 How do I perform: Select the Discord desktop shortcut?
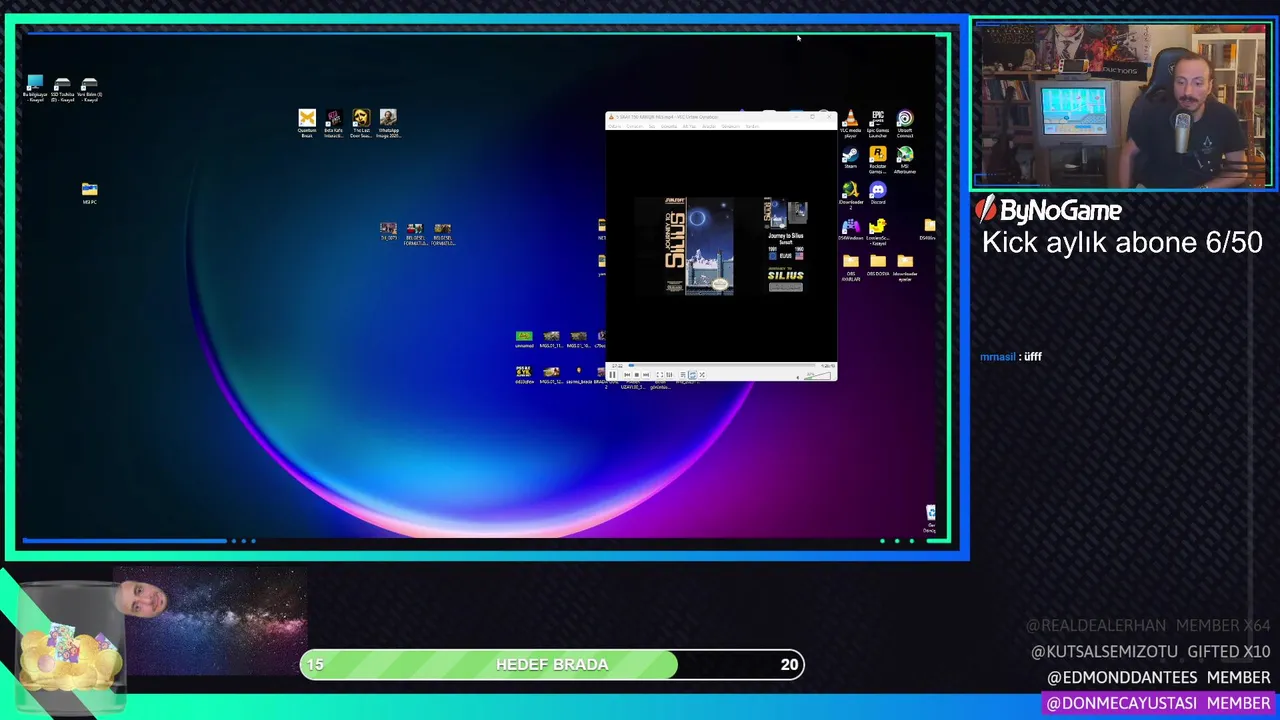pyautogui.click(x=877, y=193)
